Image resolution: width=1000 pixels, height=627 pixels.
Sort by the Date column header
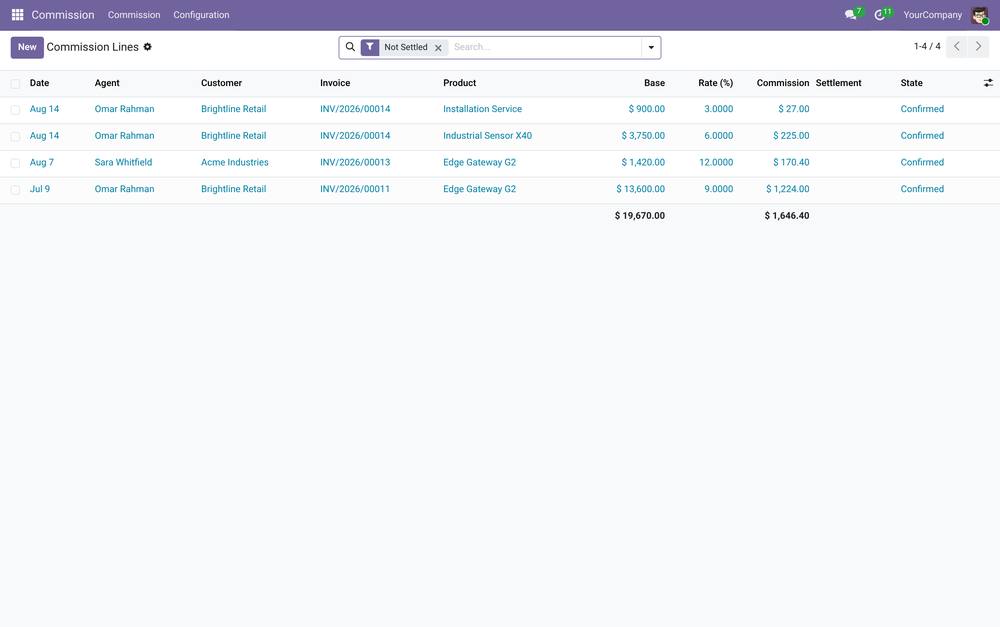pyautogui.click(x=40, y=83)
